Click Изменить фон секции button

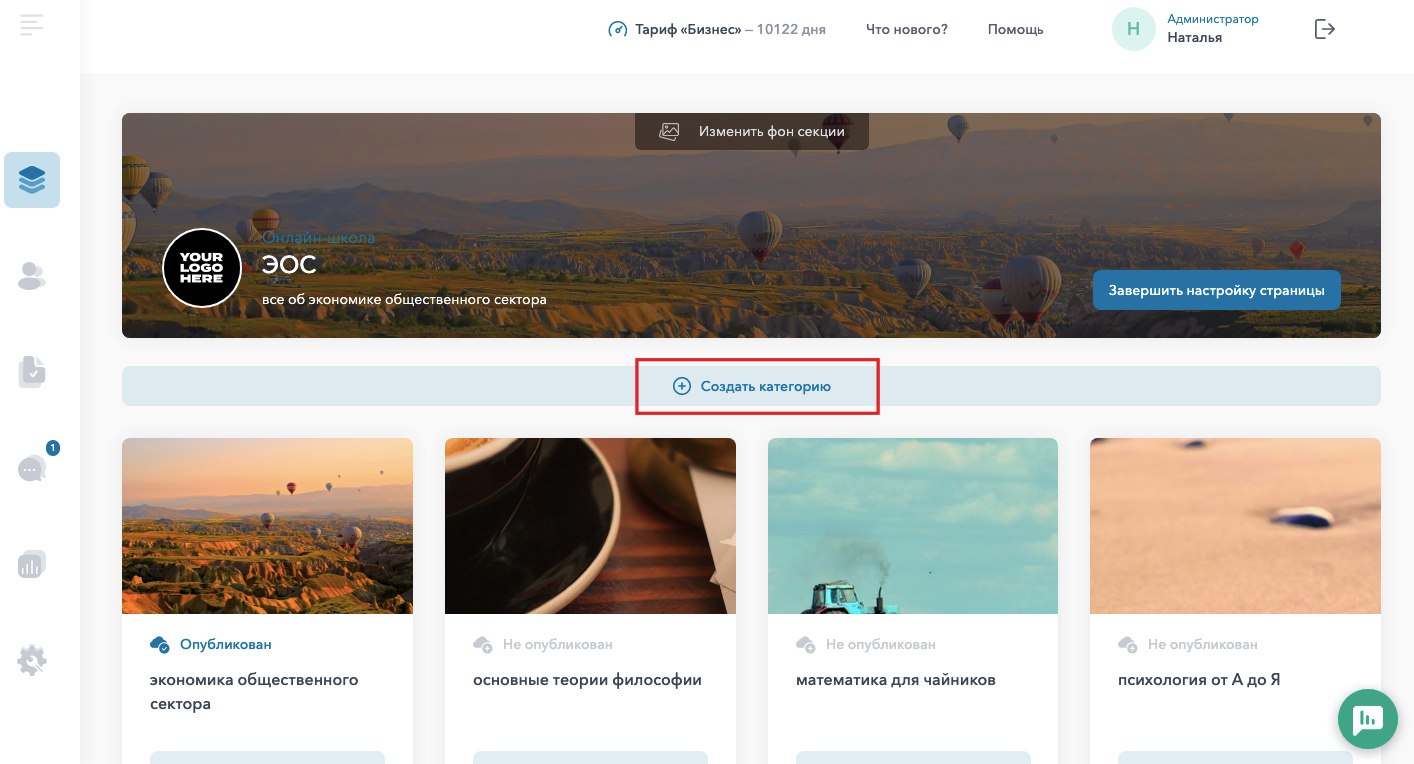click(x=752, y=131)
